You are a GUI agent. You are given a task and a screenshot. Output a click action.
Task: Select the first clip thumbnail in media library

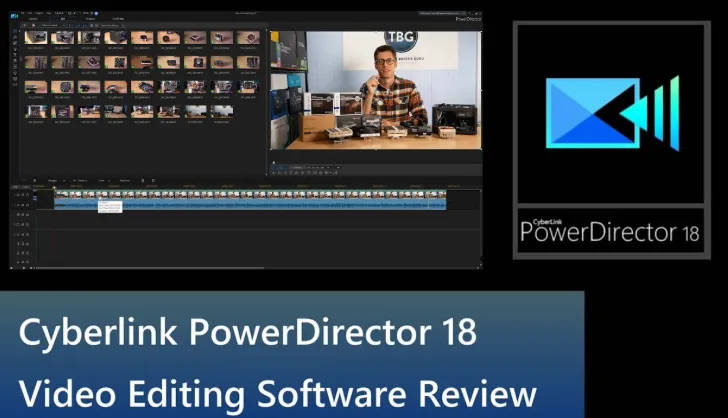click(x=36, y=37)
